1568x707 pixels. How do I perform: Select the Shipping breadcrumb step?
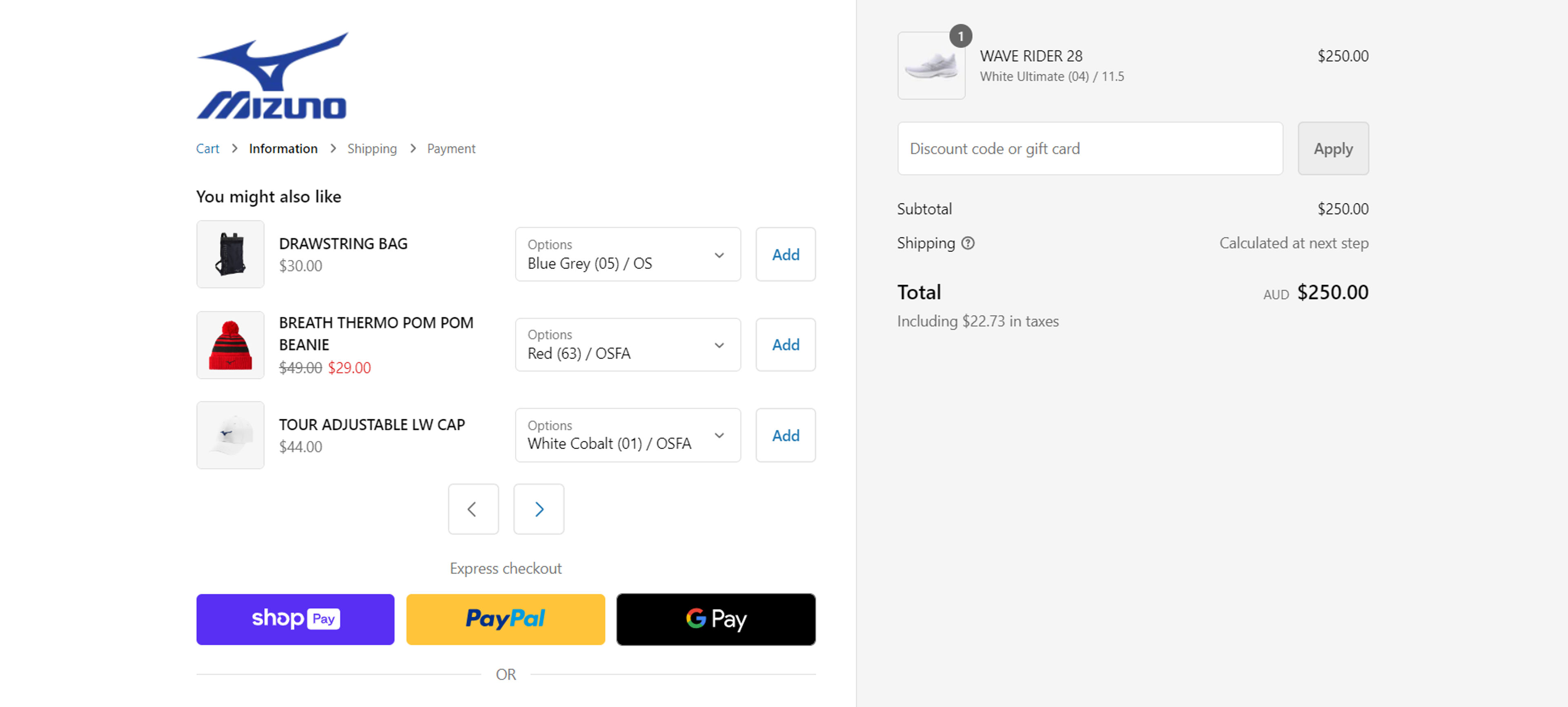(x=372, y=149)
